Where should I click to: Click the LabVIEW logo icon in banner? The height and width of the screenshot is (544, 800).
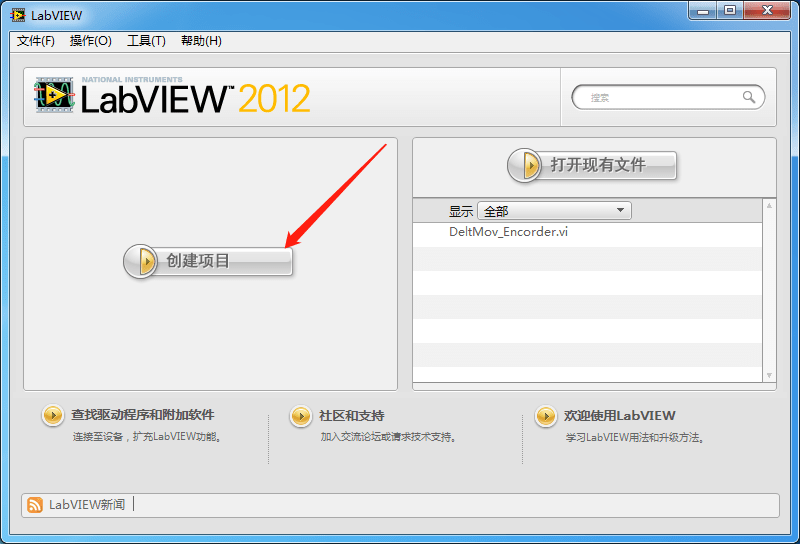(x=54, y=95)
